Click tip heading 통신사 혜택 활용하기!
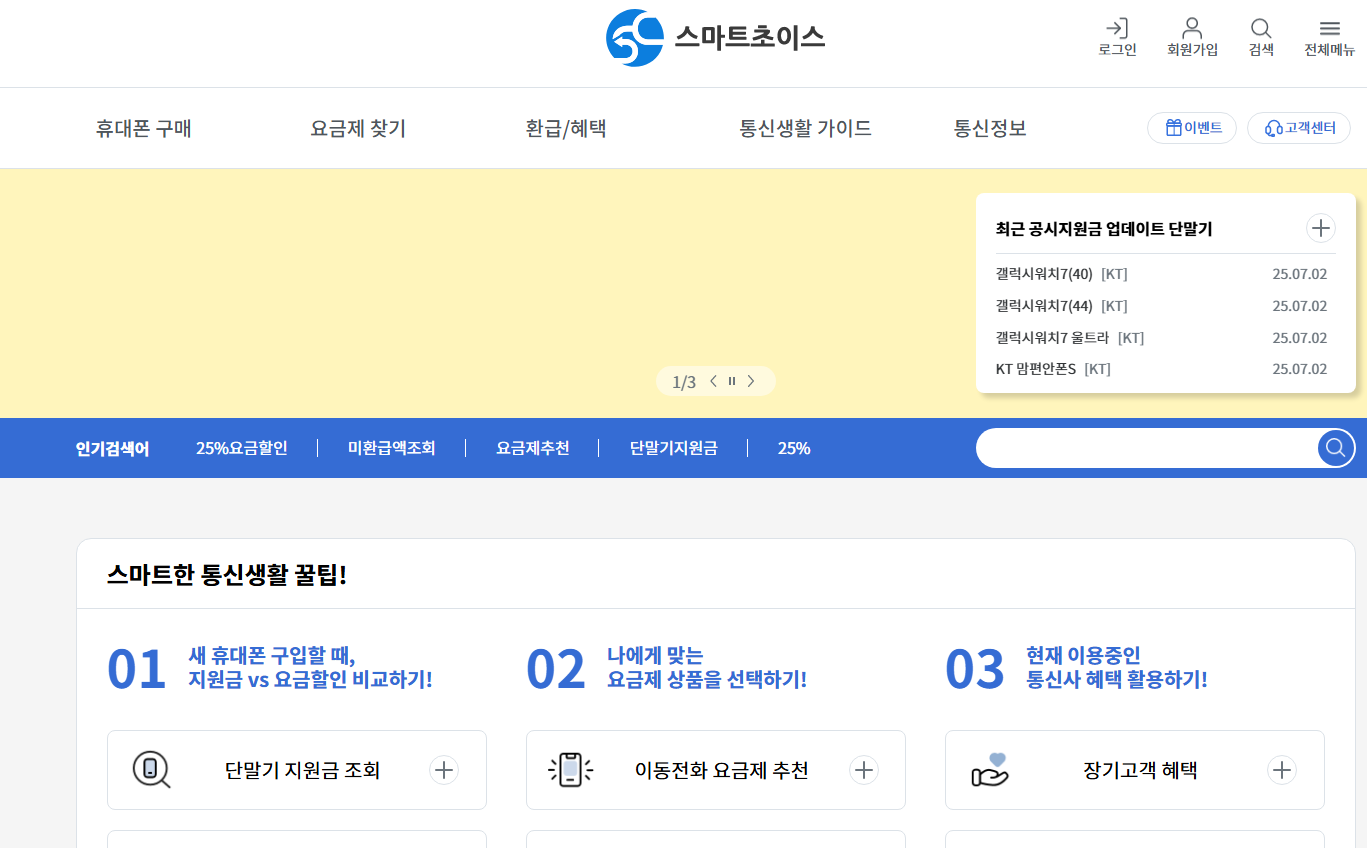The height and width of the screenshot is (848, 1367). point(1117,680)
